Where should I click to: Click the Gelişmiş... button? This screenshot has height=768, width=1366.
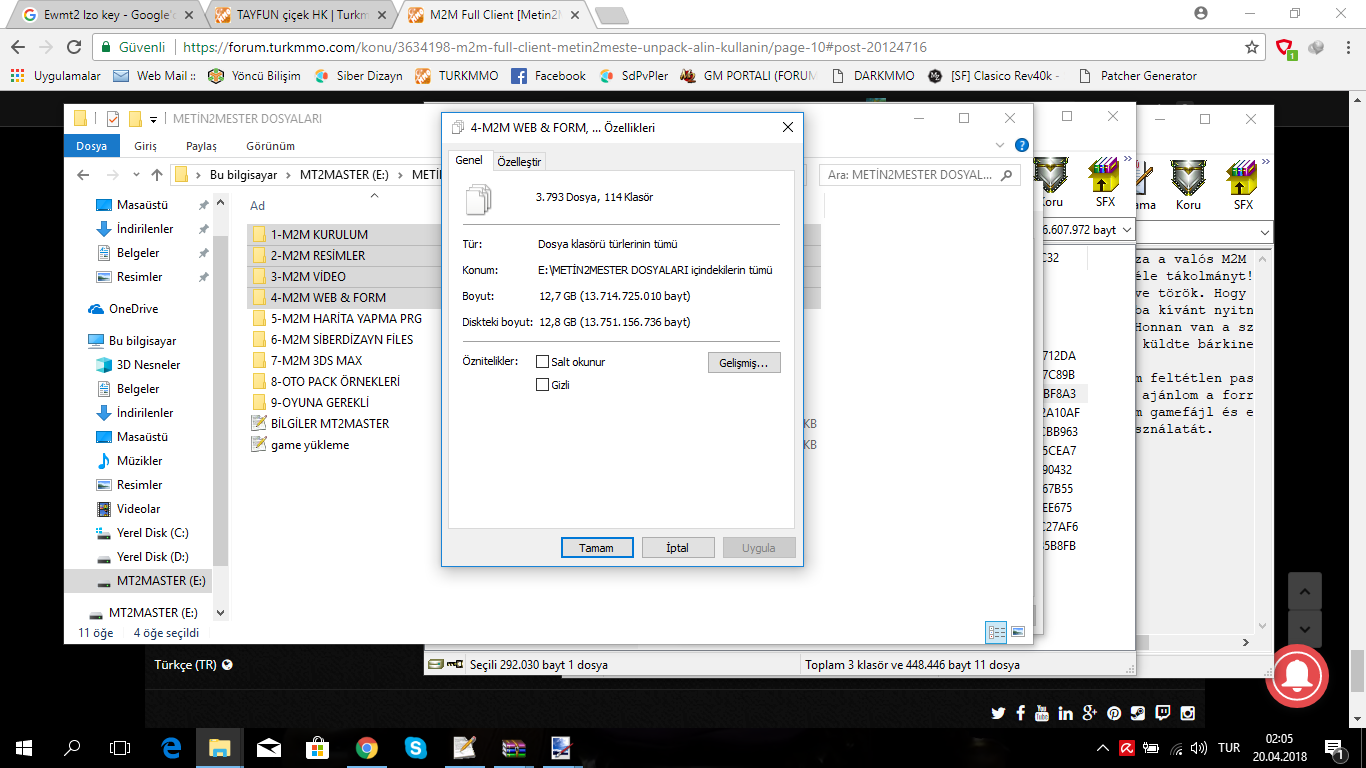(743, 363)
